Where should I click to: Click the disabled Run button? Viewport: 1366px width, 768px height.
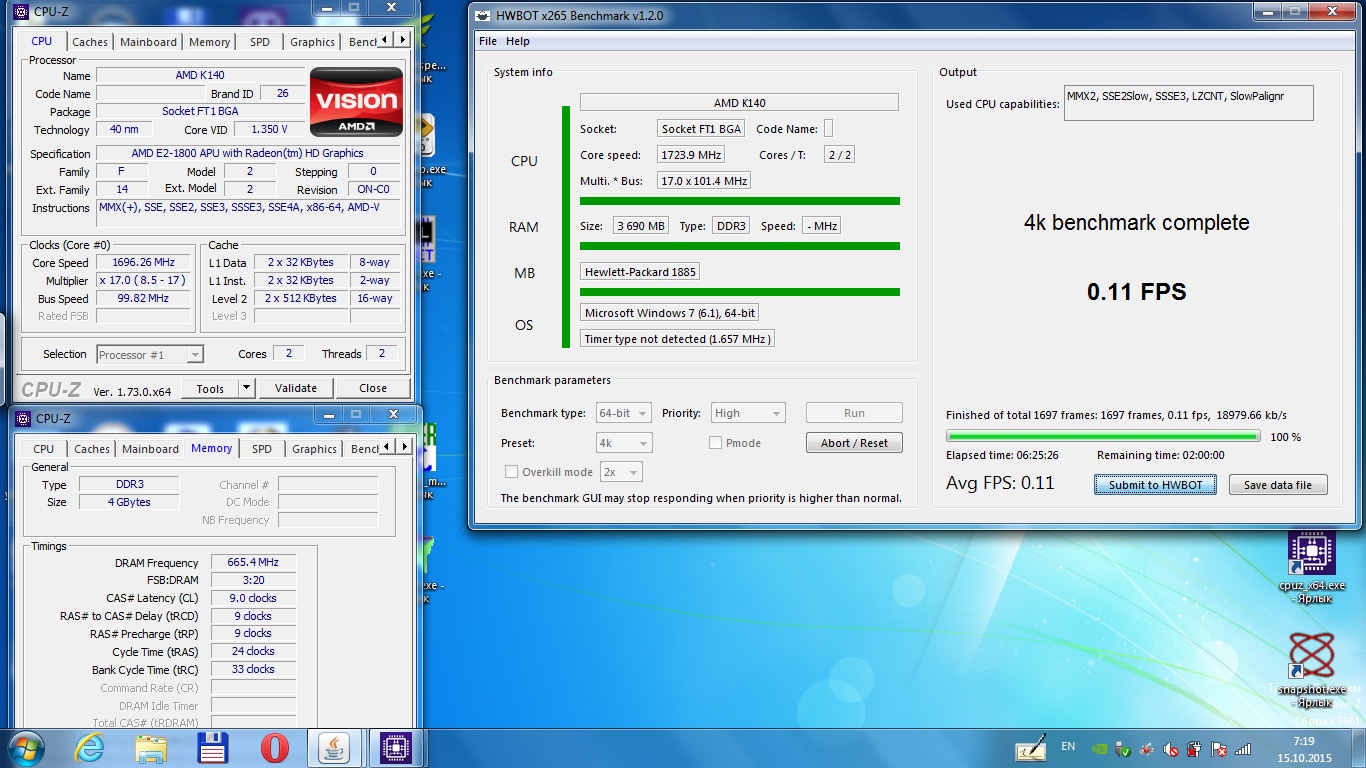pyautogui.click(x=854, y=413)
